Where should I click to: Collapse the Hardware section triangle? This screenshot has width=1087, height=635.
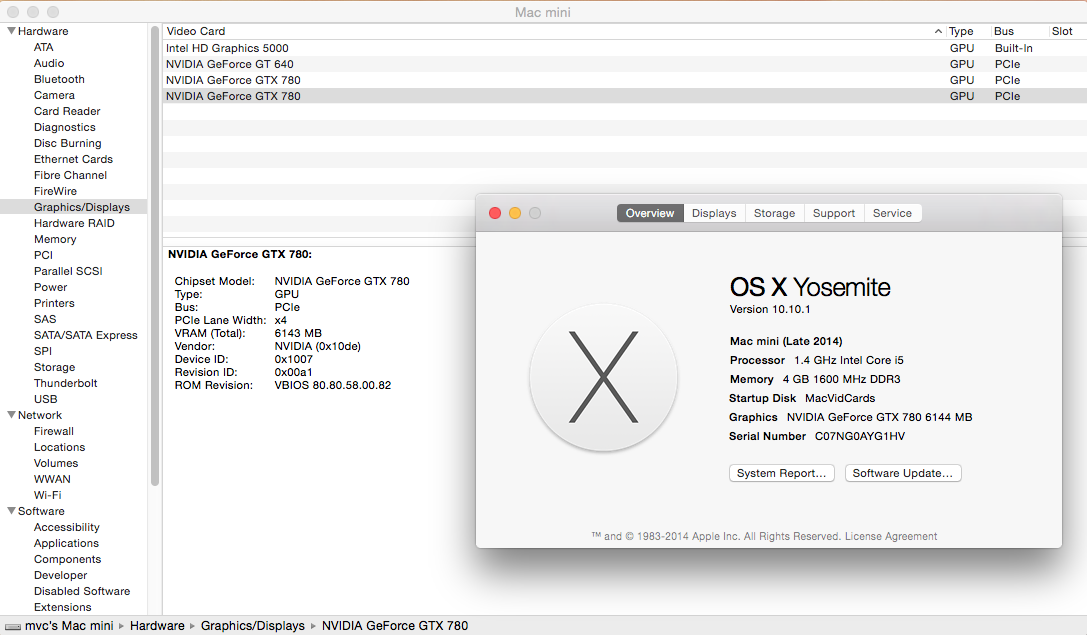coord(11,31)
